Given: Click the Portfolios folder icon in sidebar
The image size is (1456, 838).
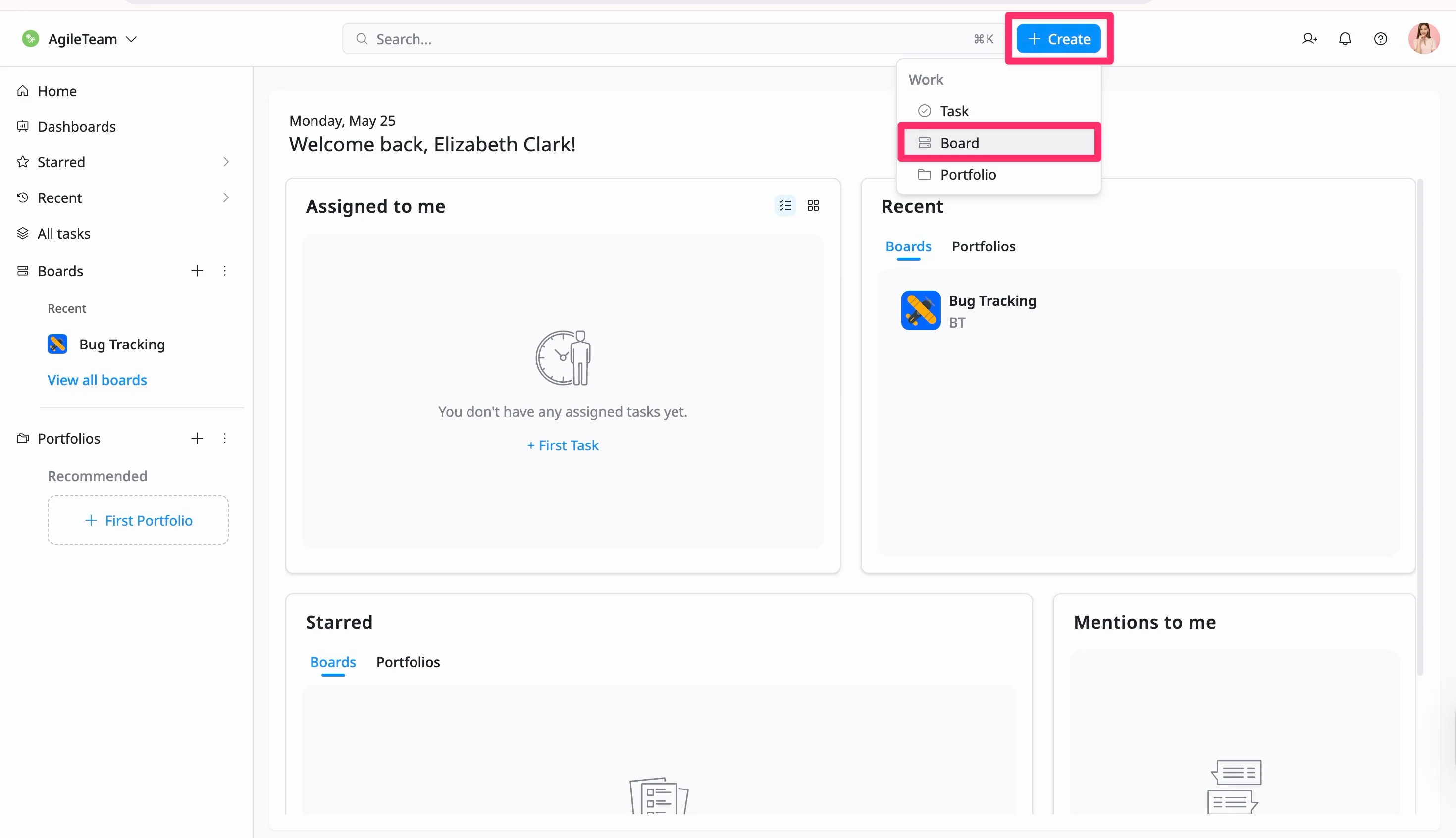Looking at the screenshot, I should [x=22, y=439].
